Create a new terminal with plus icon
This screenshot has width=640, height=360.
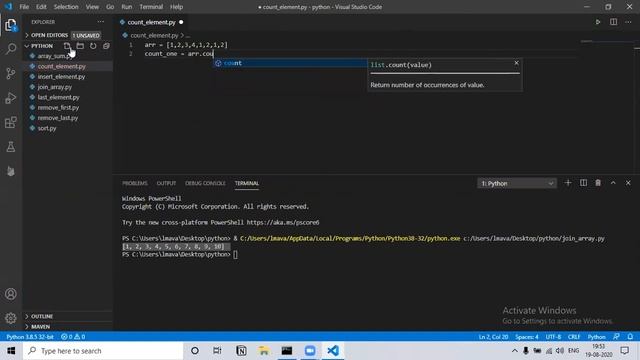568,183
